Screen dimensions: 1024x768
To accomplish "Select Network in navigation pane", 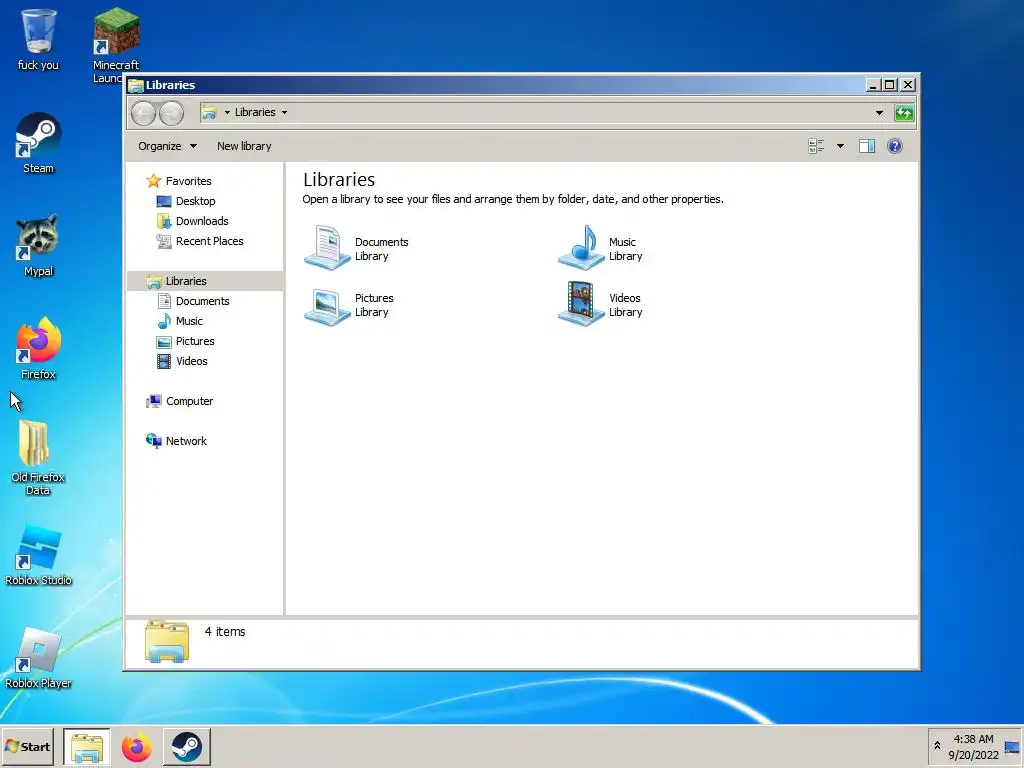I will (185, 441).
